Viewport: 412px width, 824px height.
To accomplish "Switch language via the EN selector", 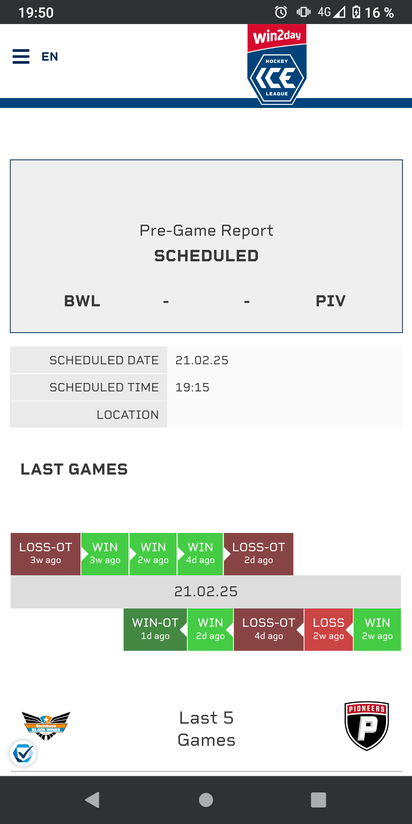I will [50, 56].
